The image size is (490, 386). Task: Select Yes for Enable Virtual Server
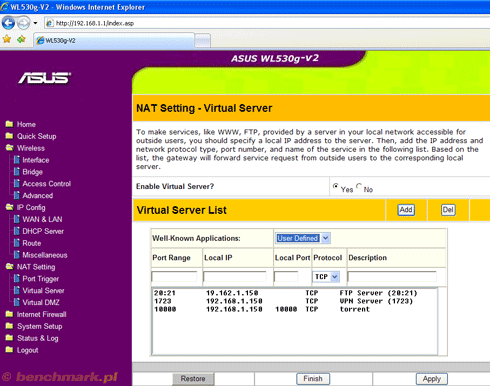pos(335,186)
